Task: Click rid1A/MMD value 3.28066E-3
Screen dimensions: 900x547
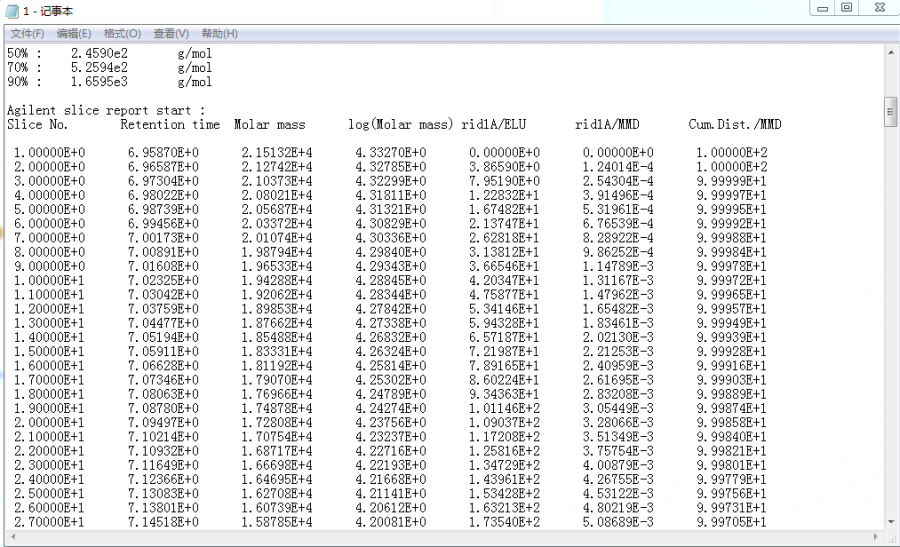Action: pyautogui.click(x=618, y=422)
